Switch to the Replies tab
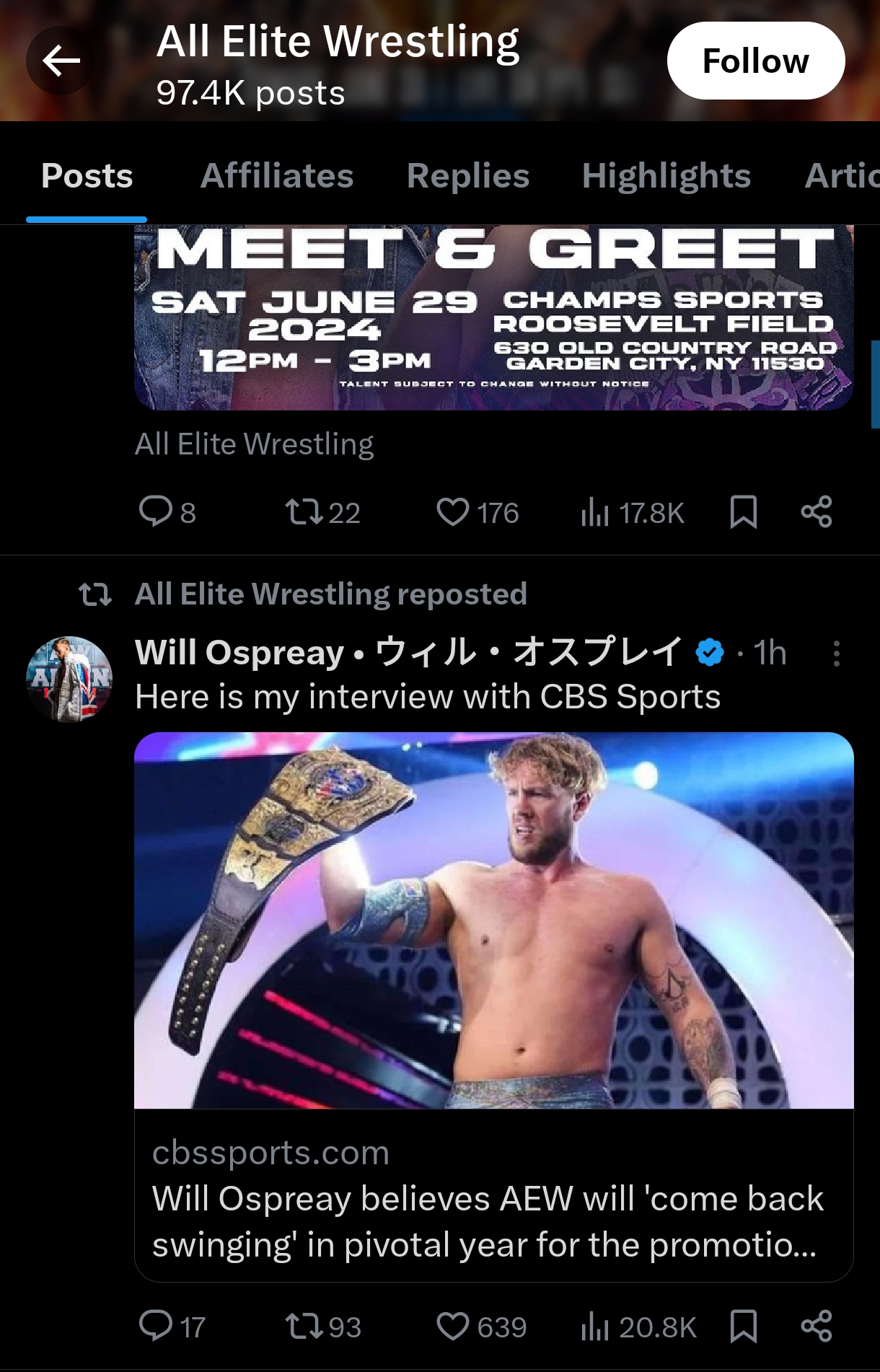Screen dimensions: 880x1372 (x=468, y=175)
